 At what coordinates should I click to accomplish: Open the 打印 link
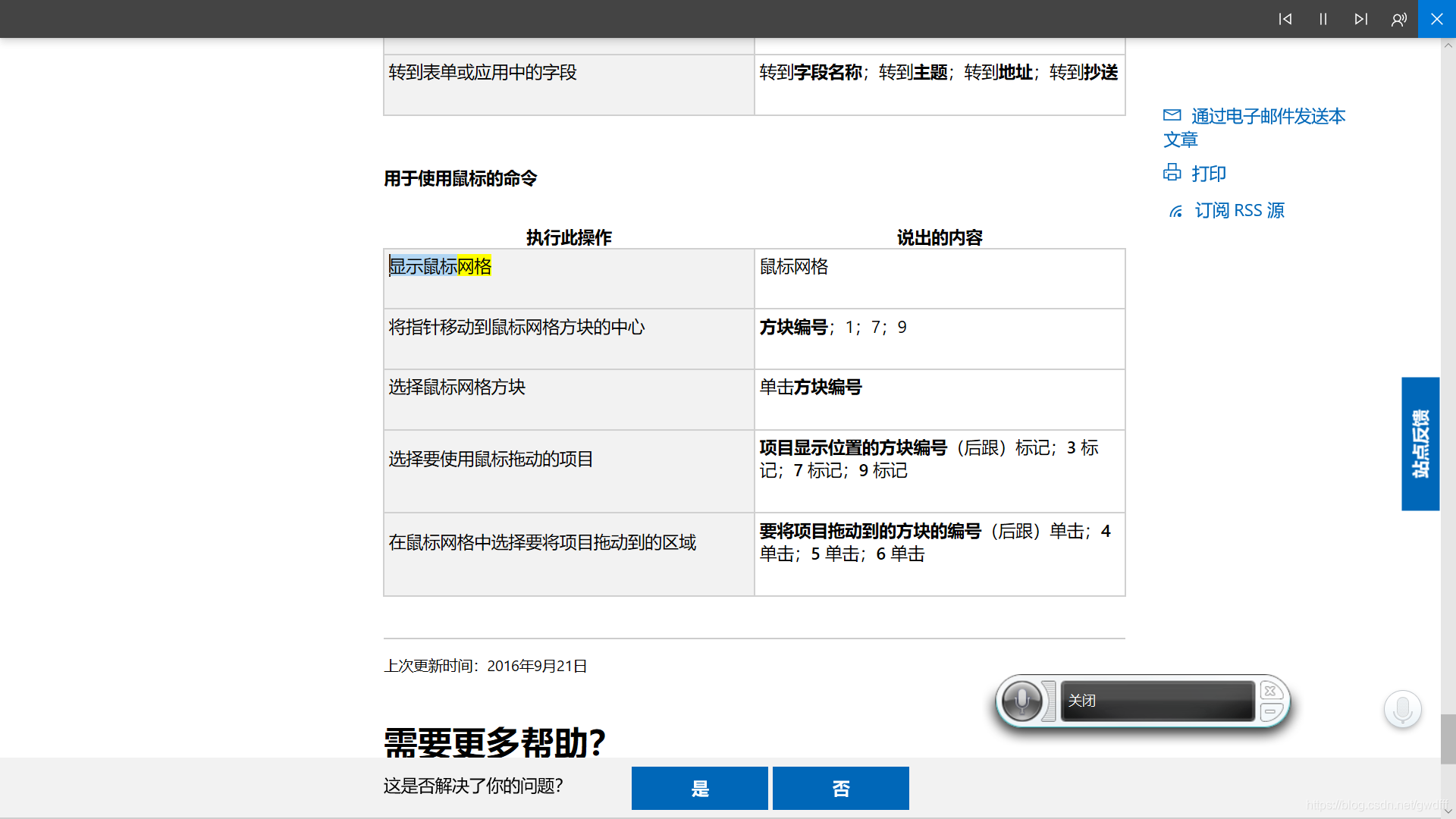pos(1209,174)
